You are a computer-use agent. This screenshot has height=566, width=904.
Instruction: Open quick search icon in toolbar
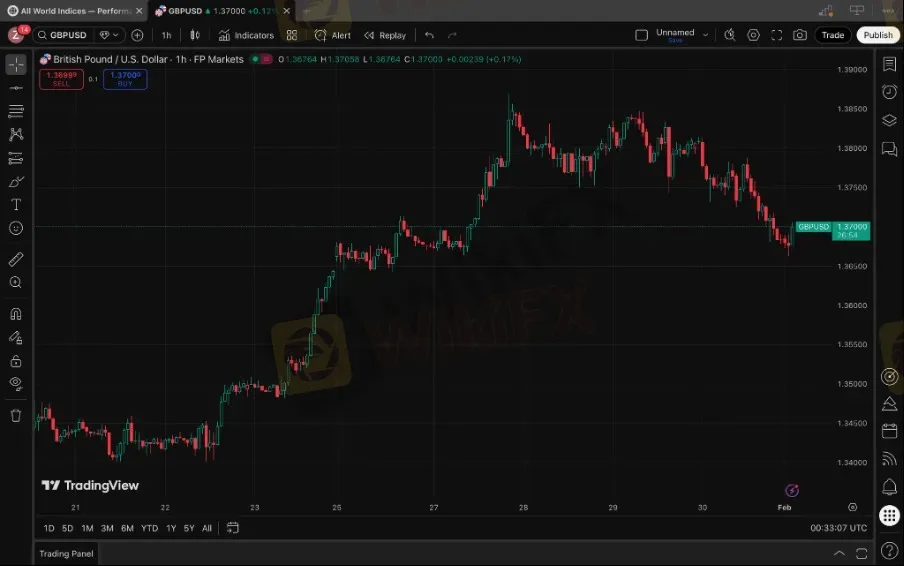729,35
